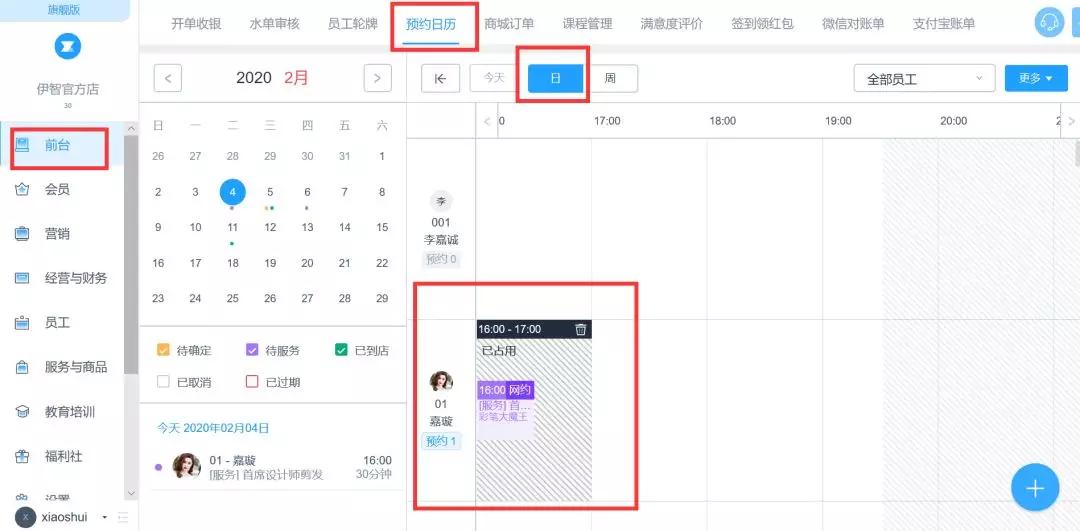Enable the 已取消 status checkbox
This screenshot has width=1080, height=531.
coord(163,382)
